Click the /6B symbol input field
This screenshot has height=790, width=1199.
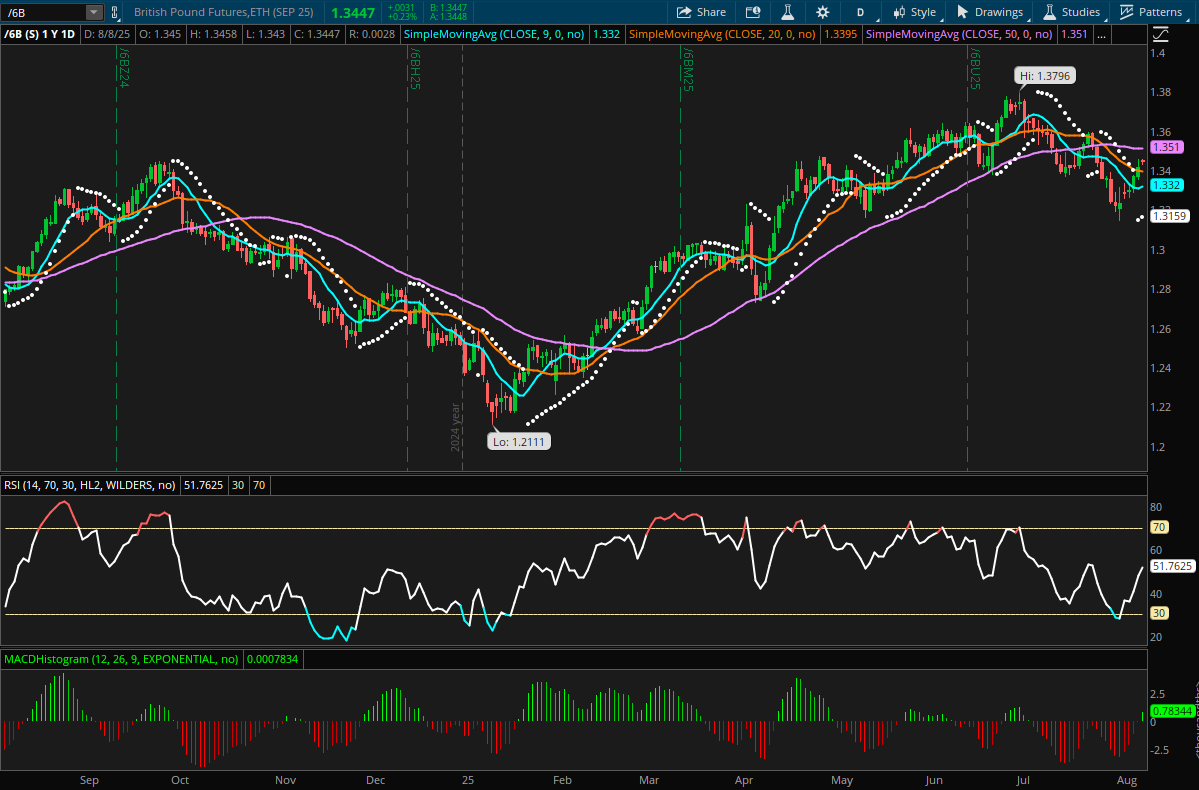pos(44,12)
